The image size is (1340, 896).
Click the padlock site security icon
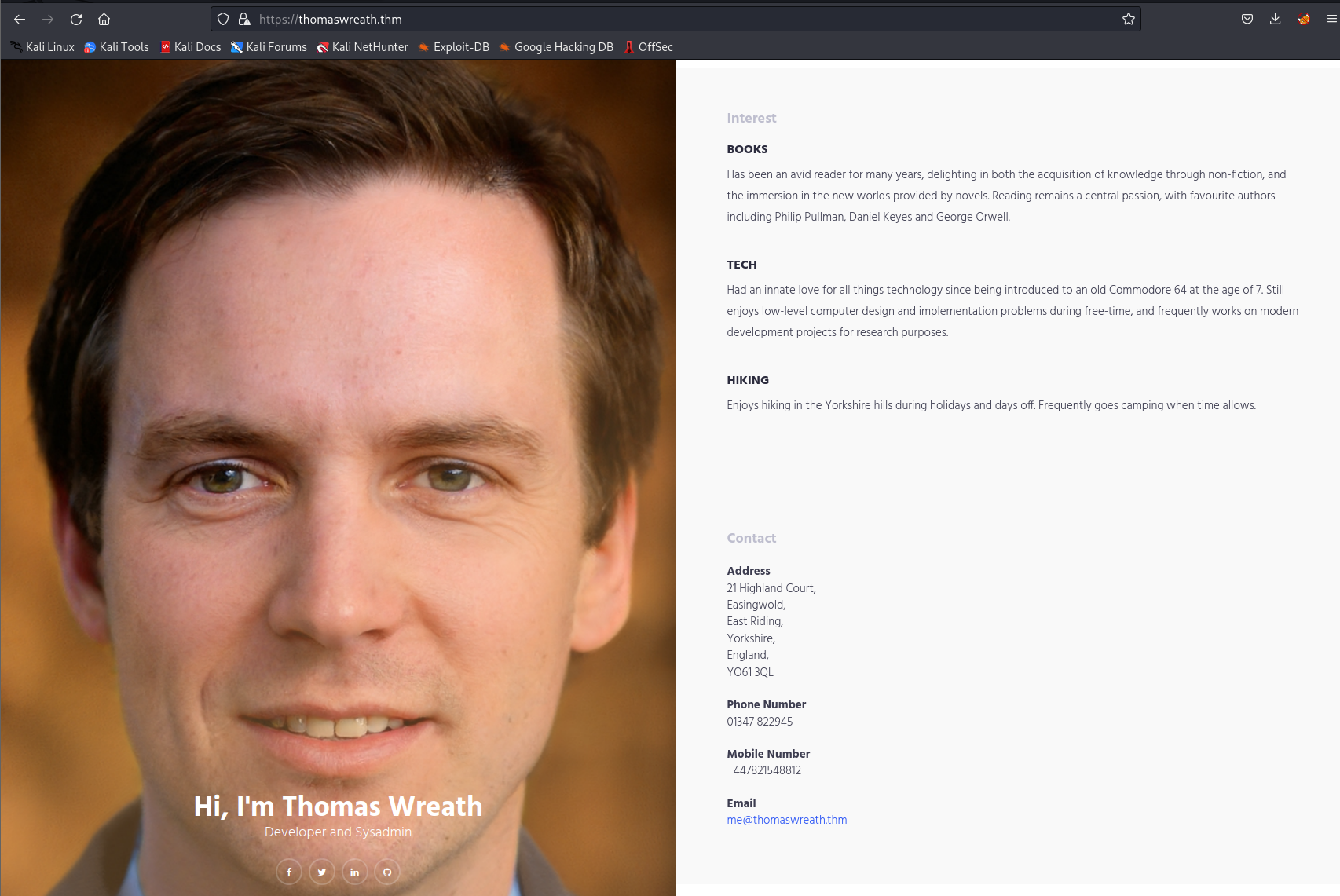coord(244,20)
